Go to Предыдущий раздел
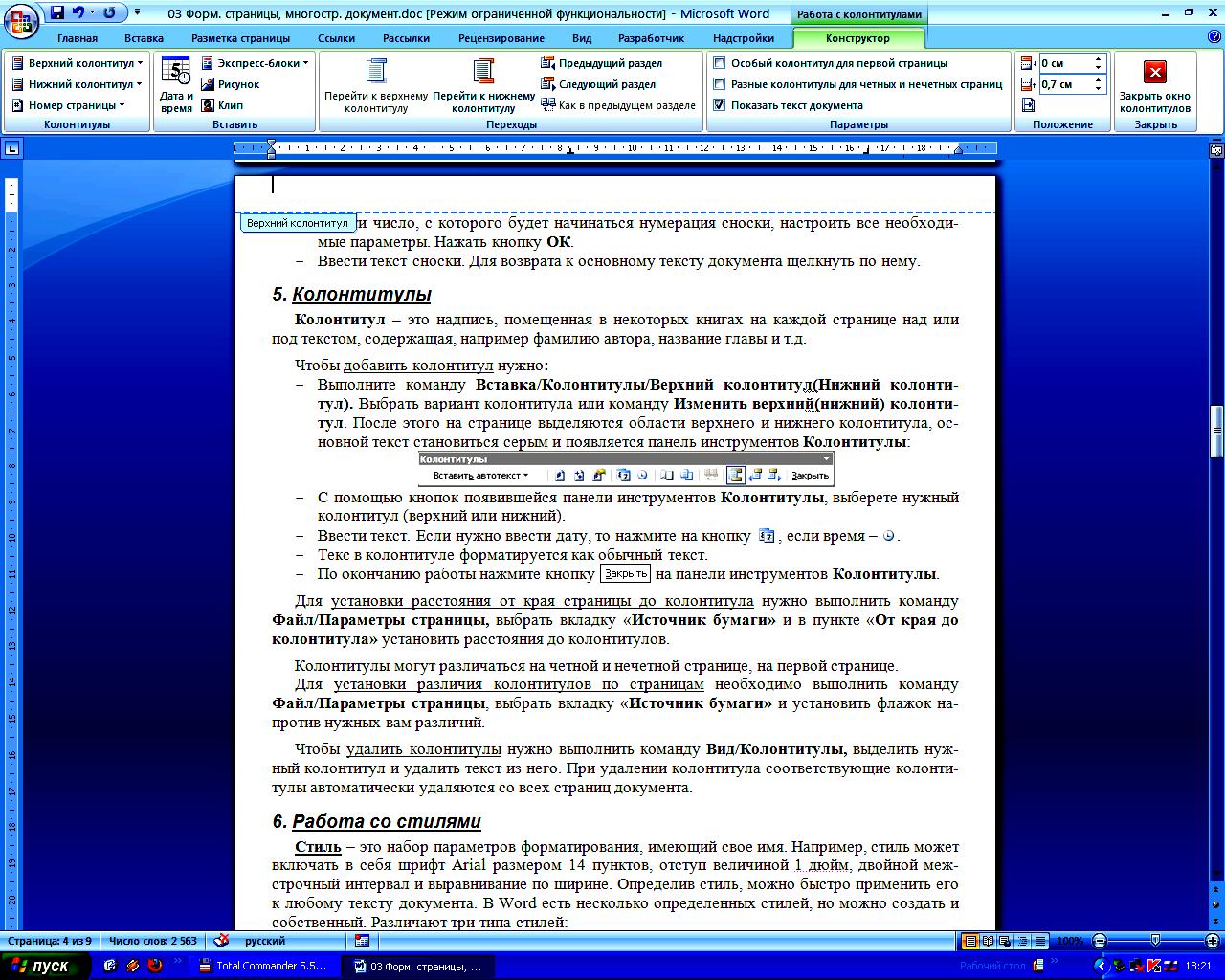This screenshot has height=980, width=1225. (x=601, y=63)
